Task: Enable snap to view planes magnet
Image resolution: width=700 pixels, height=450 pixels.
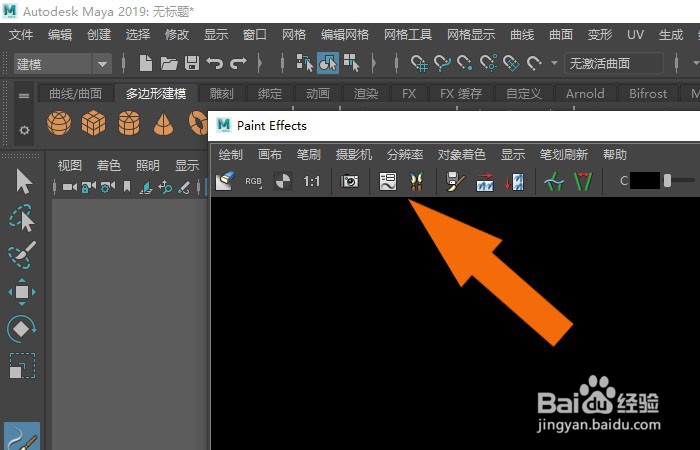Action: click(x=511, y=63)
